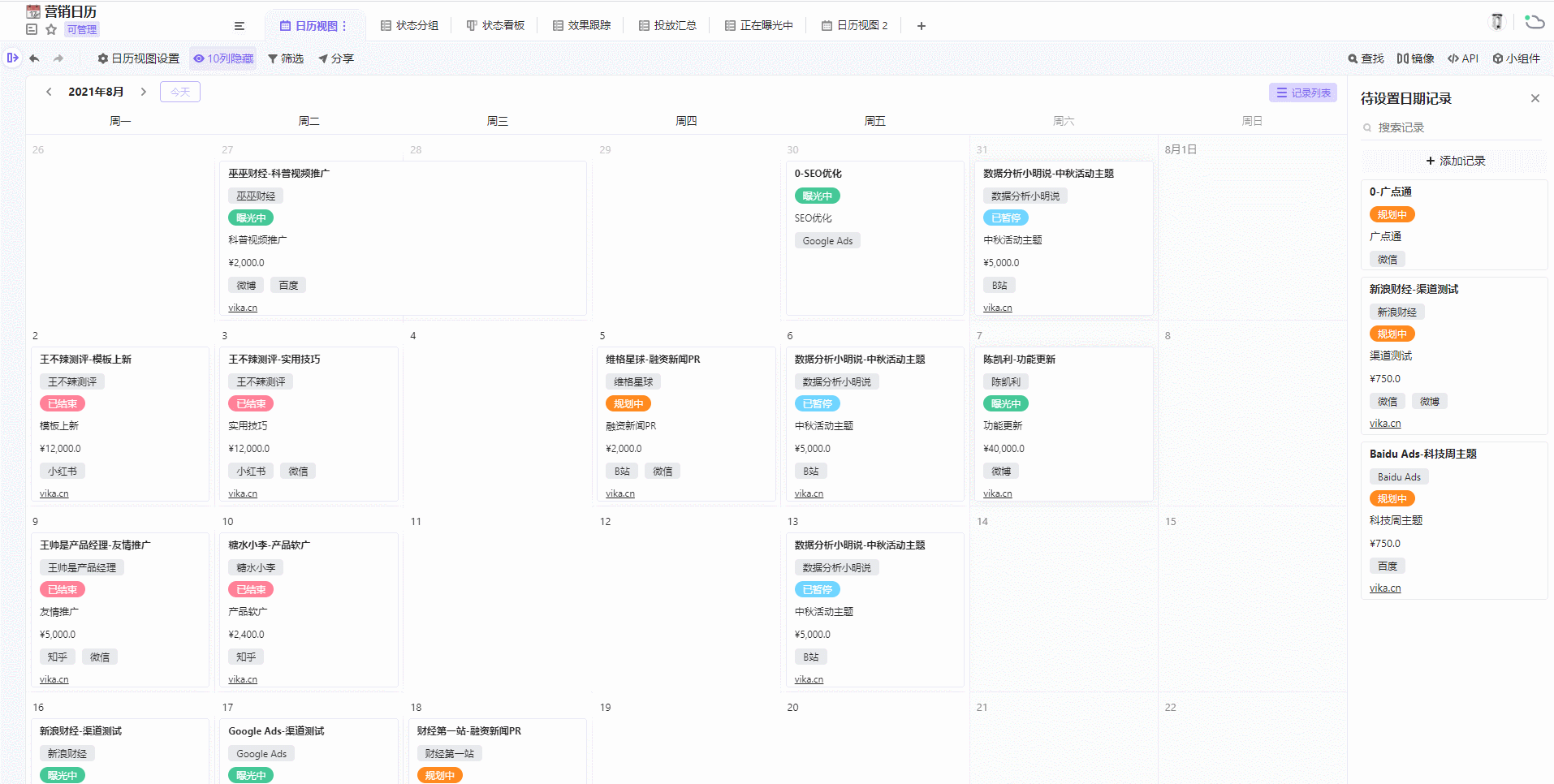Click the undo arrow icon
This screenshot has height=784, width=1554.
click(34, 58)
